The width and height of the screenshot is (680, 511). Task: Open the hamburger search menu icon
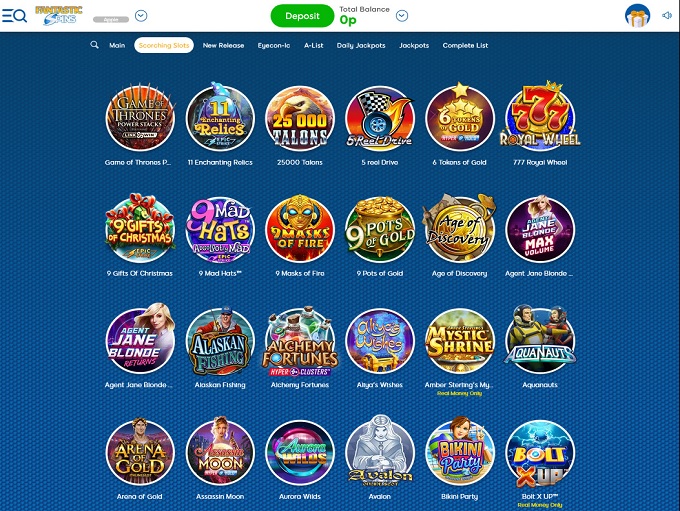(14, 16)
